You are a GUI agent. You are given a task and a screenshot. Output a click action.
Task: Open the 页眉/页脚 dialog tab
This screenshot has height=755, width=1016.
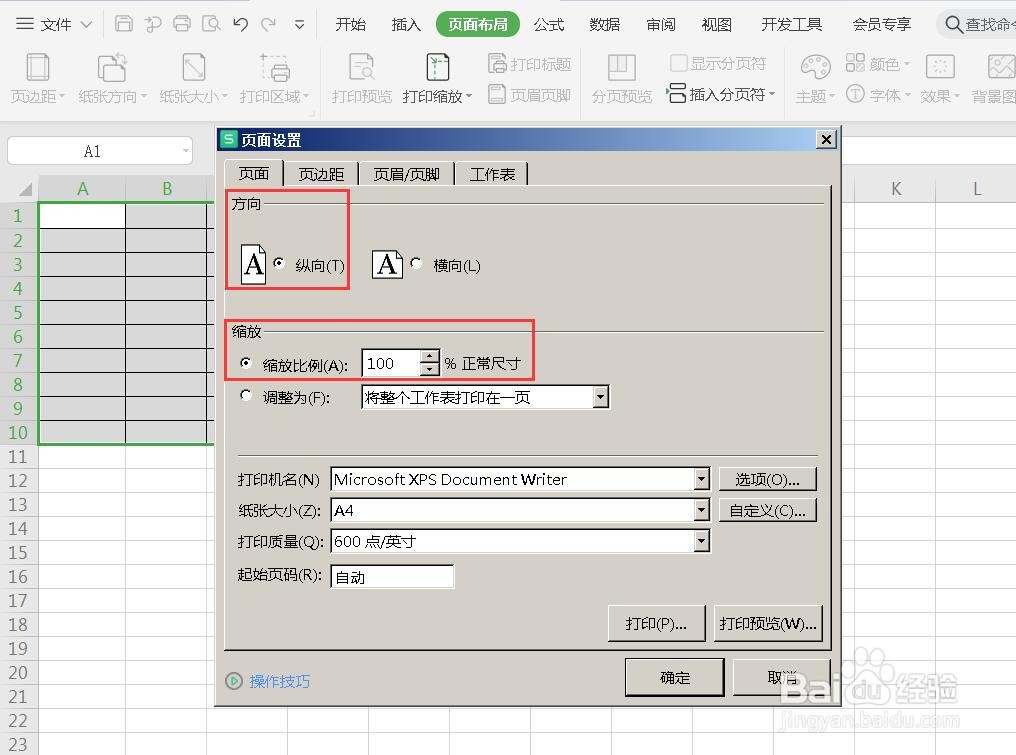pyautogui.click(x=406, y=174)
